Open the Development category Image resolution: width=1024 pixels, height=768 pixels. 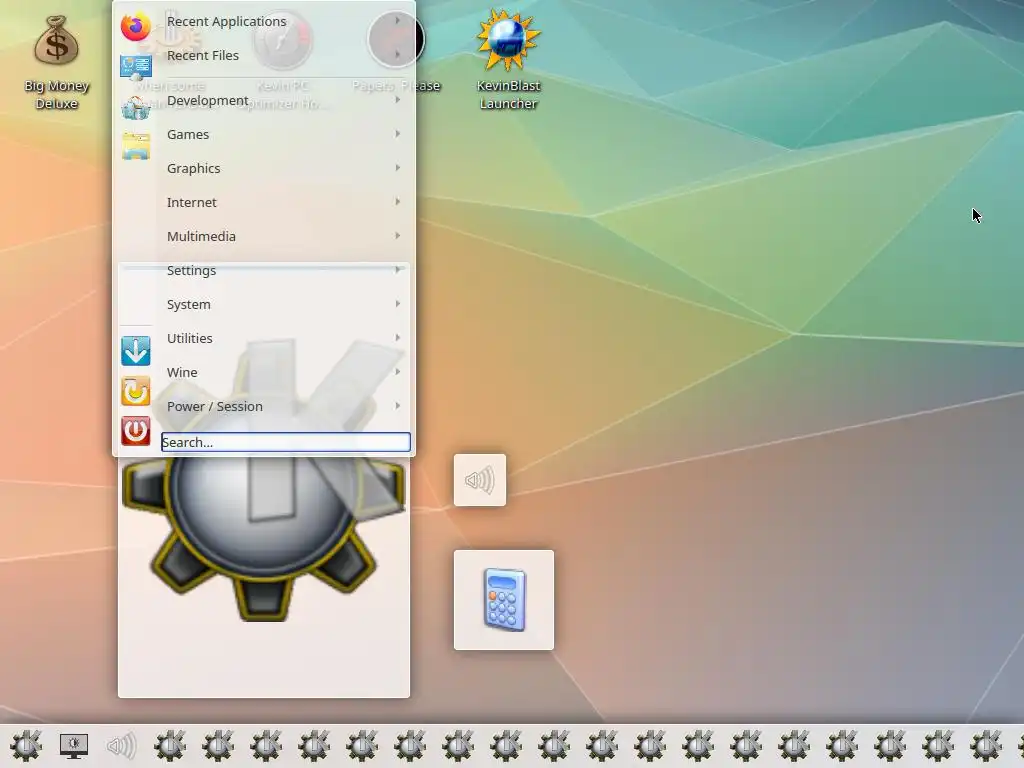(285, 101)
